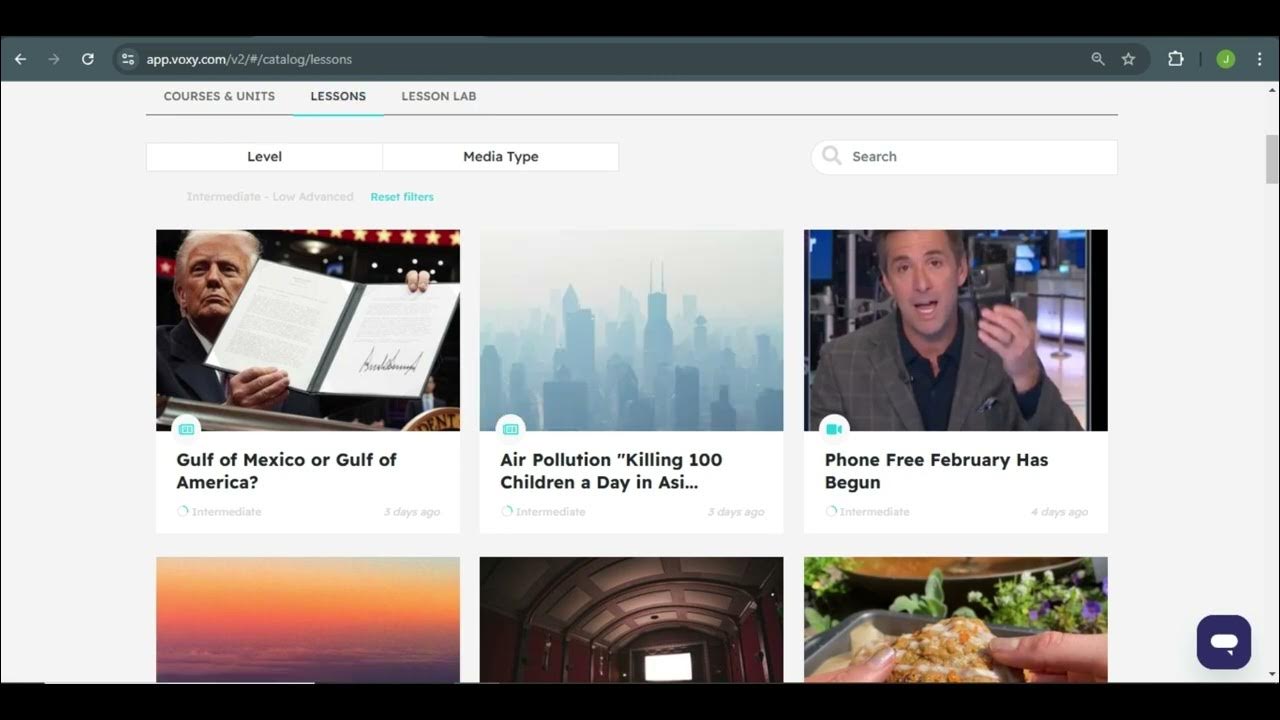
Task: Open the sunset sky lesson thumbnail
Action: [x=308, y=620]
